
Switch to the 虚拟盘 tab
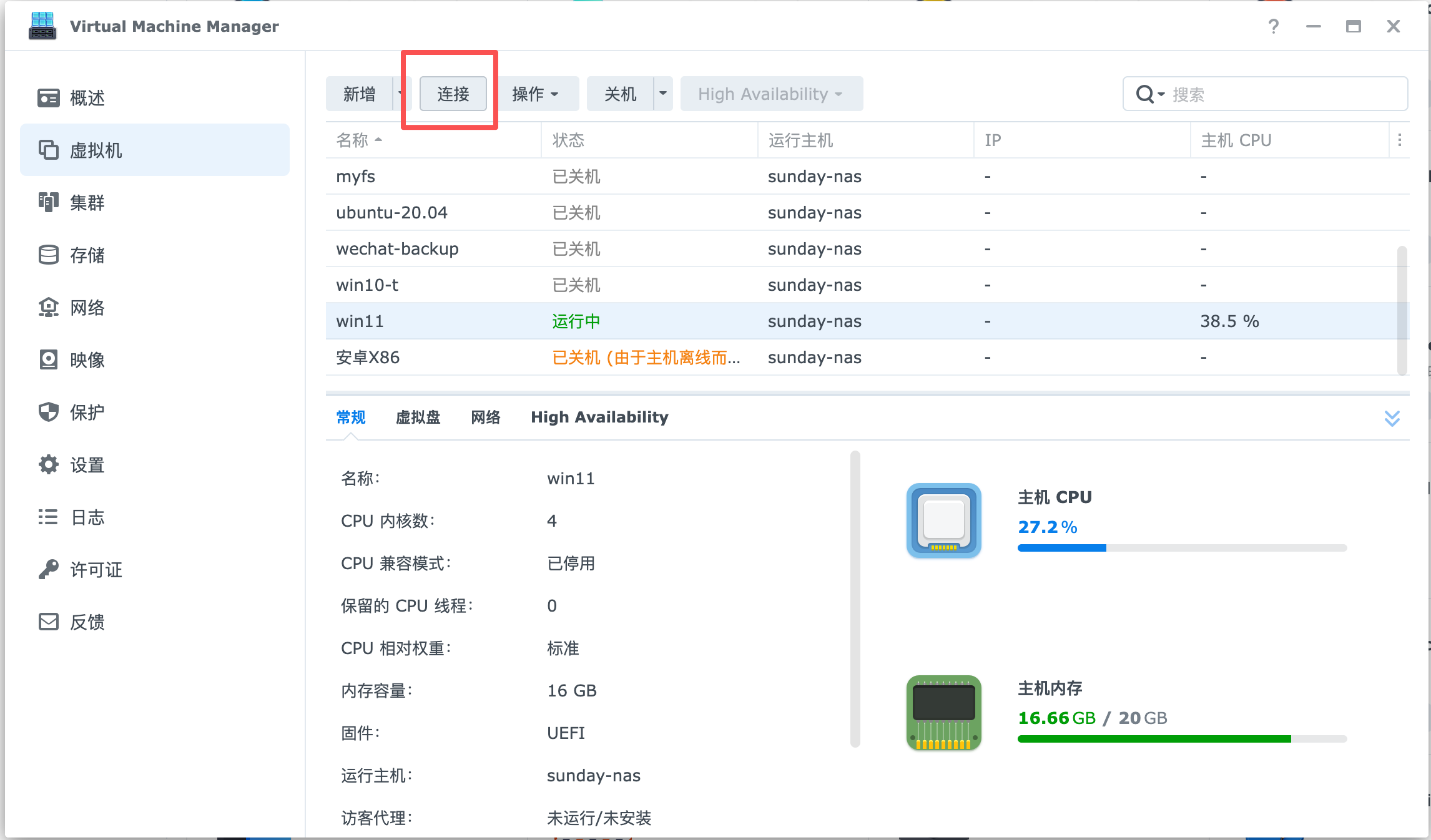pos(418,418)
